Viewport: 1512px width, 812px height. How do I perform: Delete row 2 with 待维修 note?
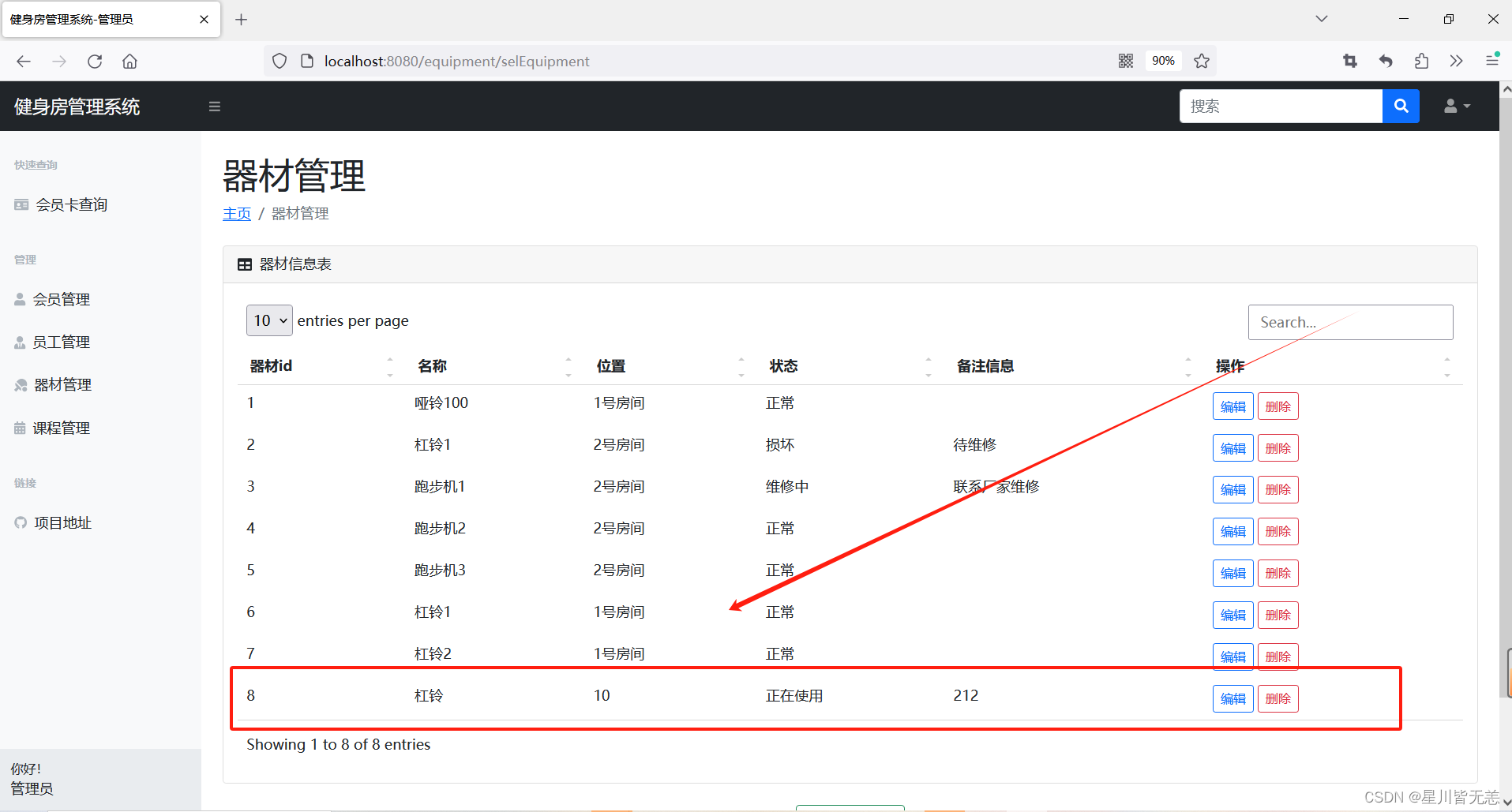click(1278, 448)
